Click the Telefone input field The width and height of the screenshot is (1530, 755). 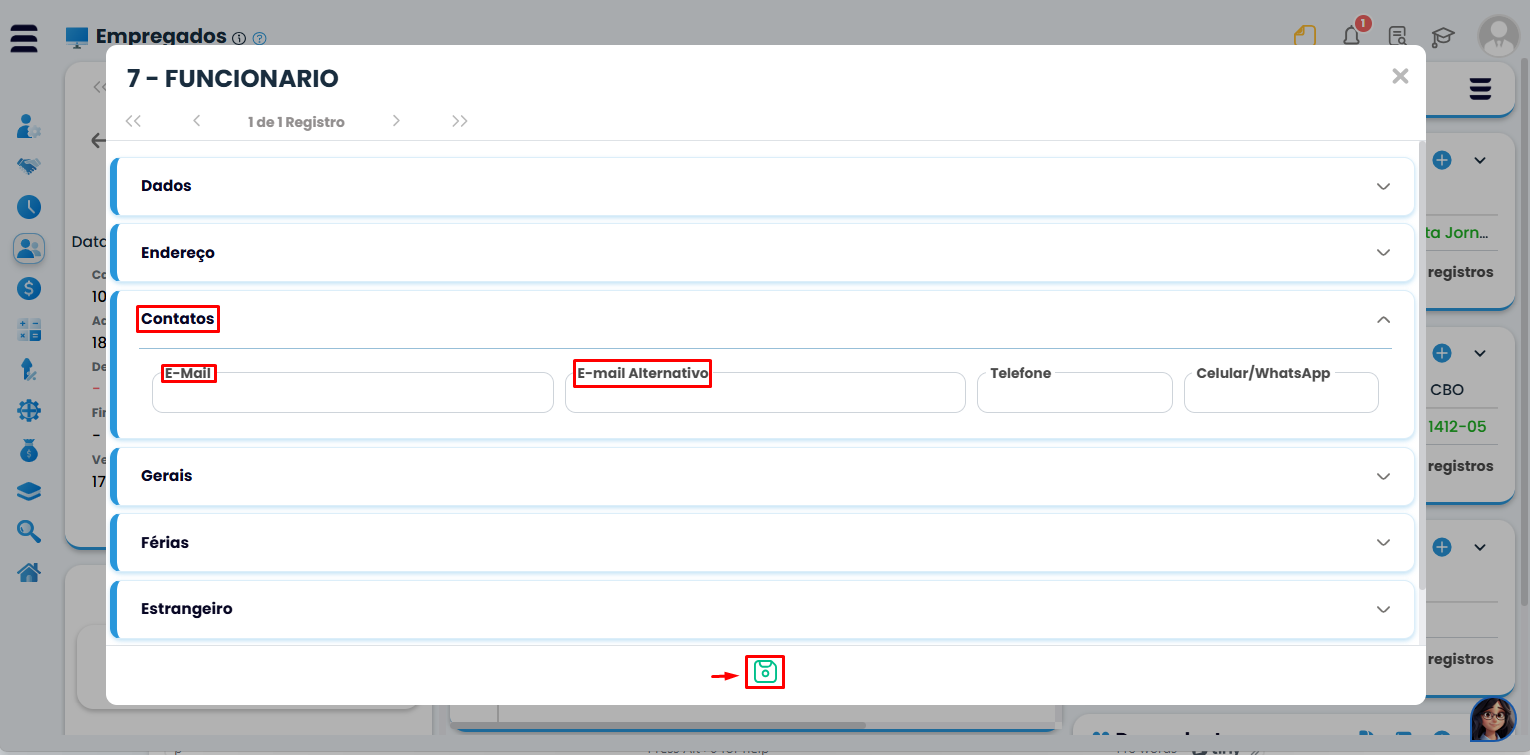pyautogui.click(x=1075, y=393)
